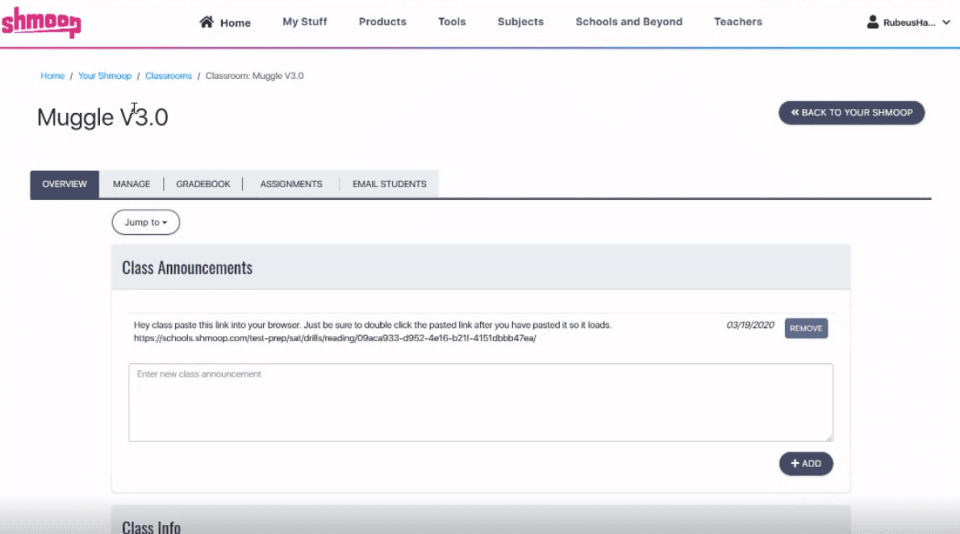Open the Teachers menu
The width and height of the screenshot is (960, 534).
click(738, 21)
